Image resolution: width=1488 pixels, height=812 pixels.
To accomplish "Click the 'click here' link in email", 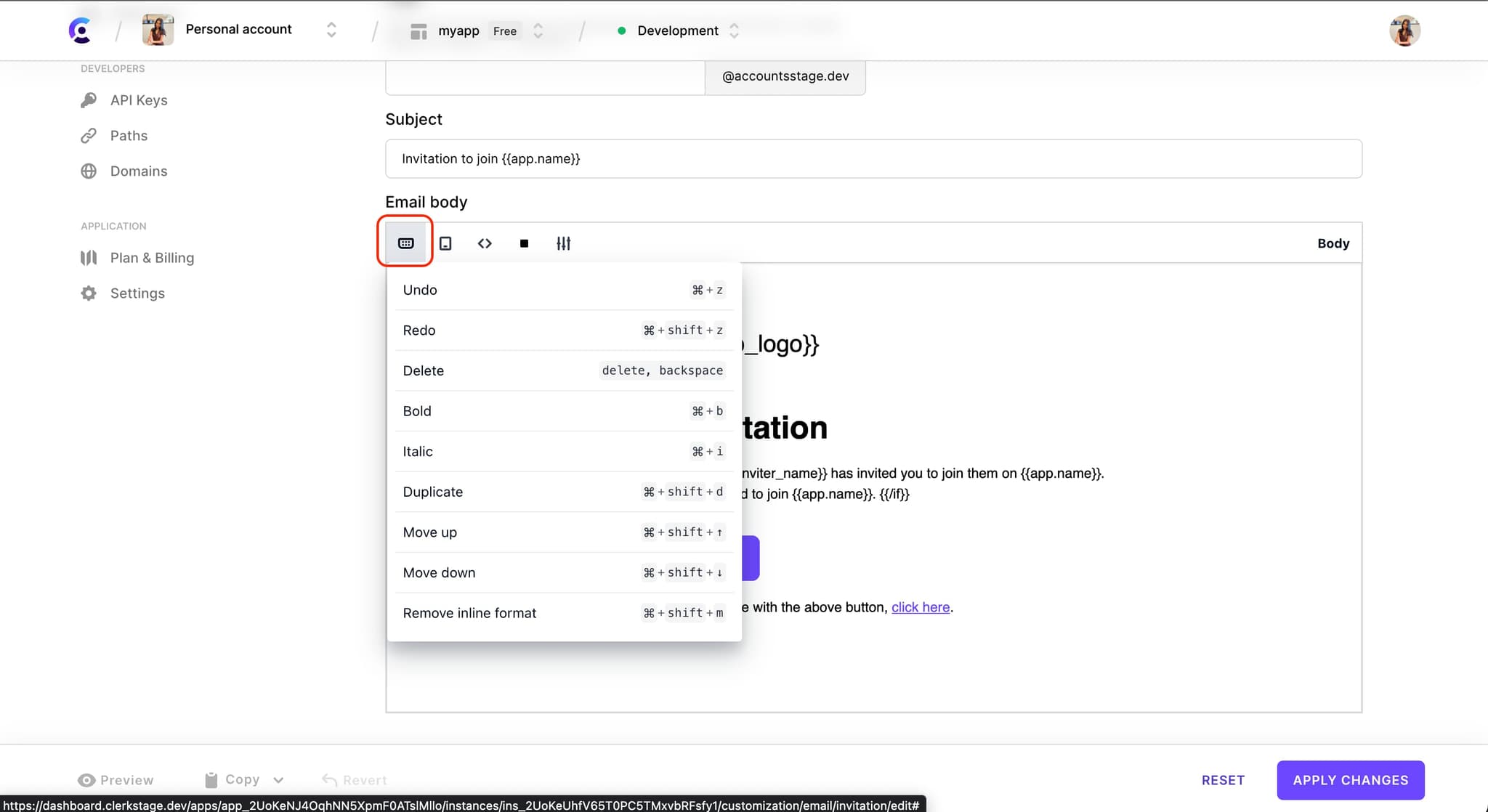I will click(x=921, y=607).
